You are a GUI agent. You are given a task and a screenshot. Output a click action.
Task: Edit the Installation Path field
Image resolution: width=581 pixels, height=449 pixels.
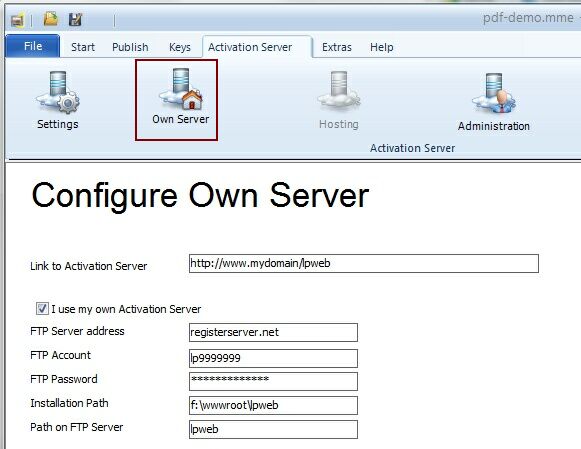click(273, 405)
